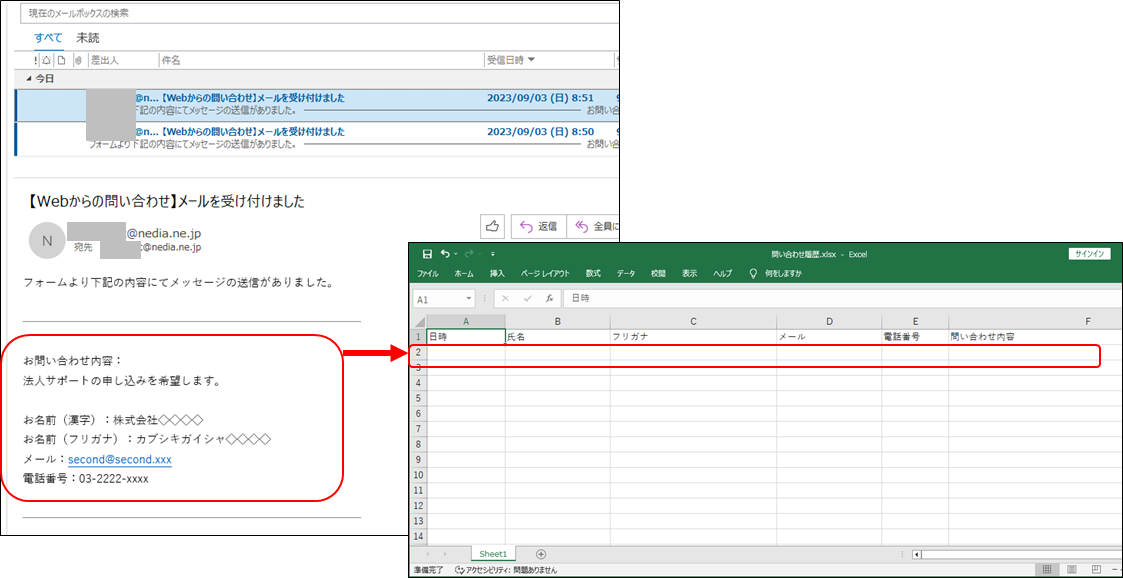Screen dimensions: 1123x578
Task: Select cell C1 containing フリガナ
Action: (x=693, y=337)
